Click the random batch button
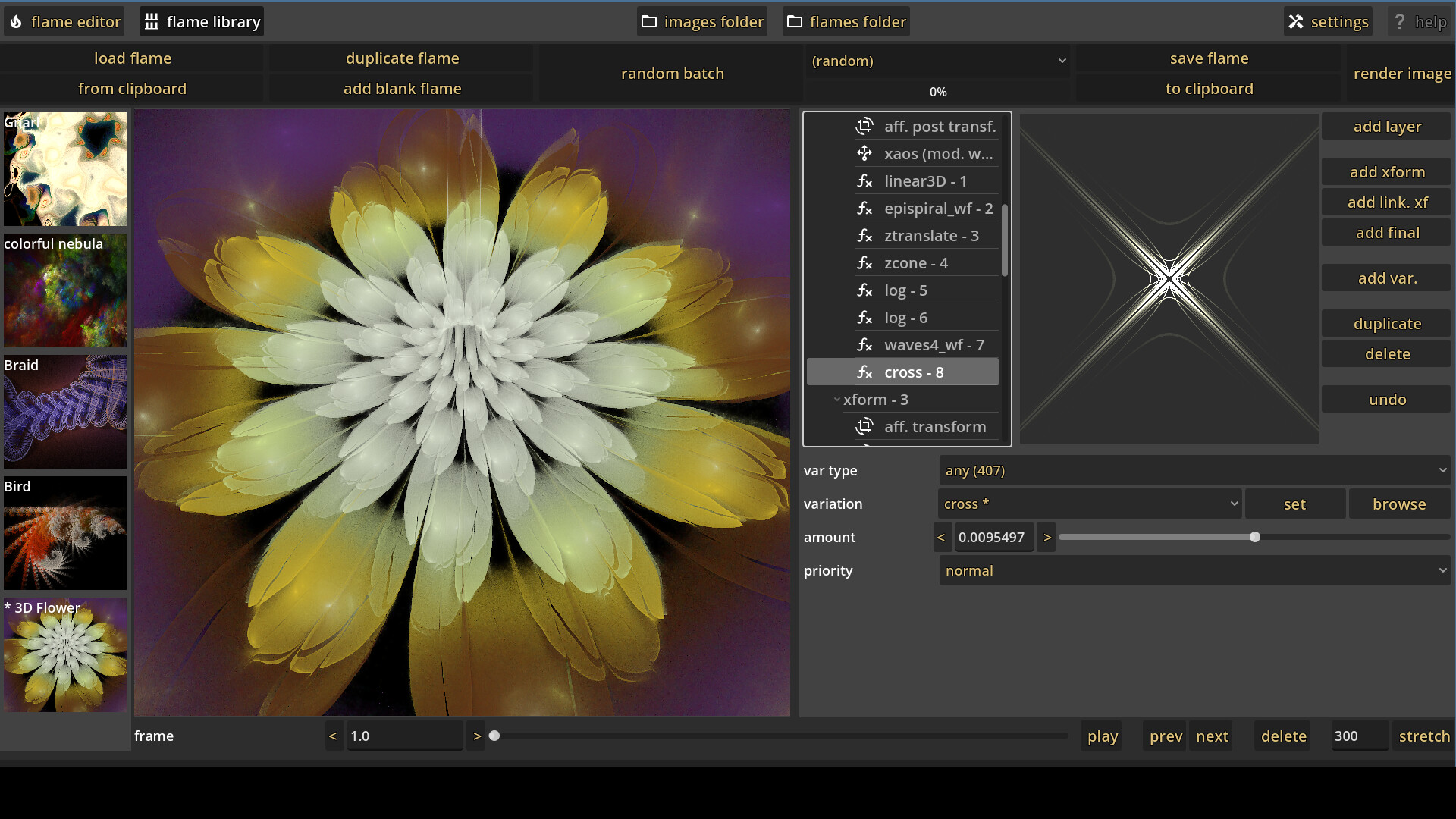Image resolution: width=1456 pixels, height=819 pixels. [671, 73]
